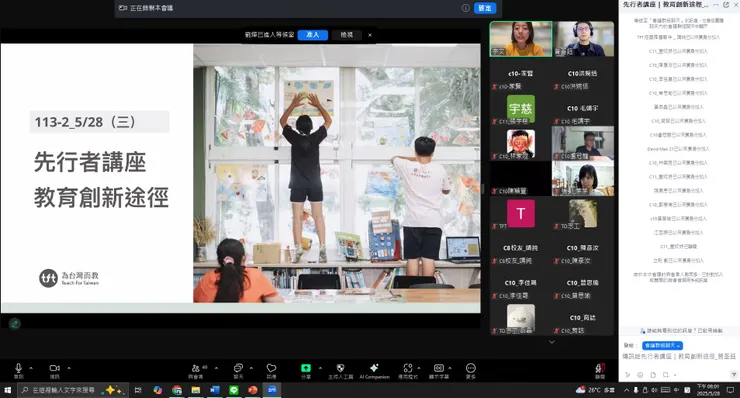This screenshot has height=398, width=740.
Task: Open Chrome from the taskbar
Action: [177, 390]
